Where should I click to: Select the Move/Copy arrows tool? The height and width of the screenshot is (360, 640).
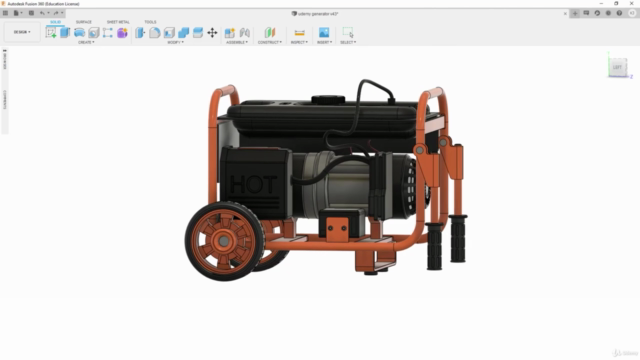212,33
